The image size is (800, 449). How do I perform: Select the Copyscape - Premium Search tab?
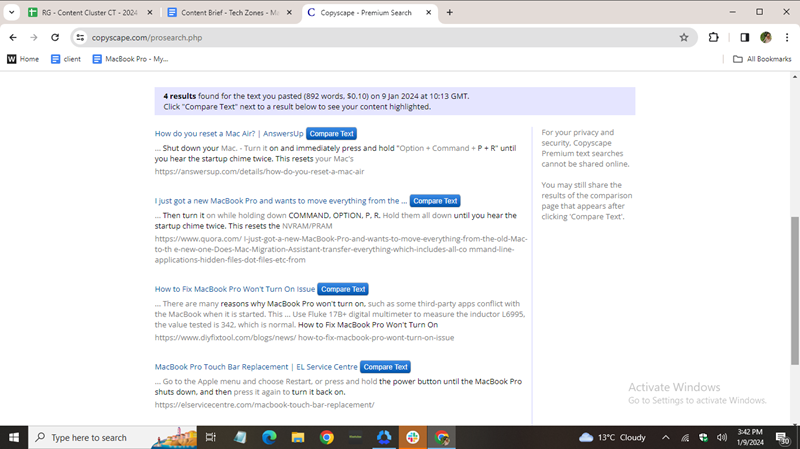coord(366,12)
